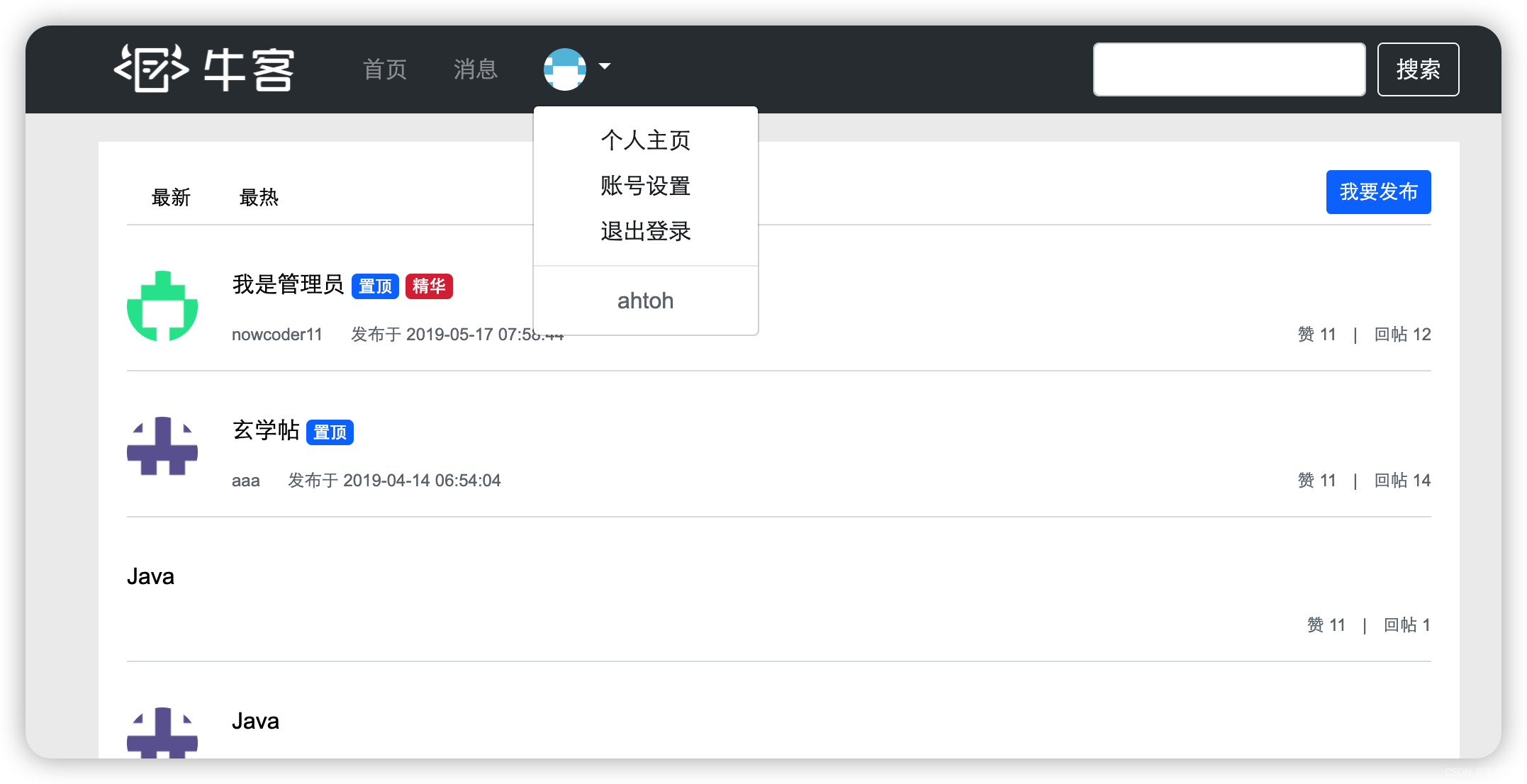The width and height of the screenshot is (1527, 784).
Task: Open the Java post without avatar
Action: pos(150,576)
